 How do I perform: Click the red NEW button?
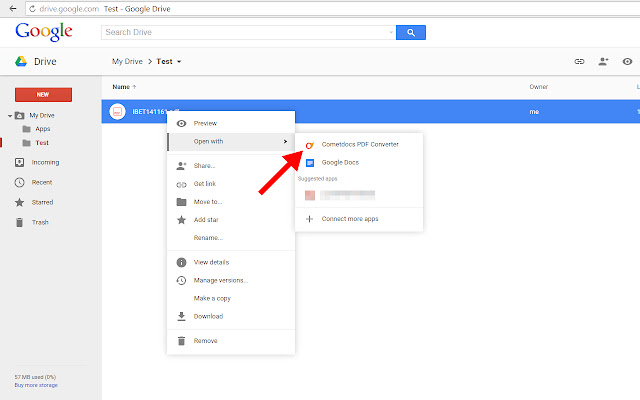43,95
